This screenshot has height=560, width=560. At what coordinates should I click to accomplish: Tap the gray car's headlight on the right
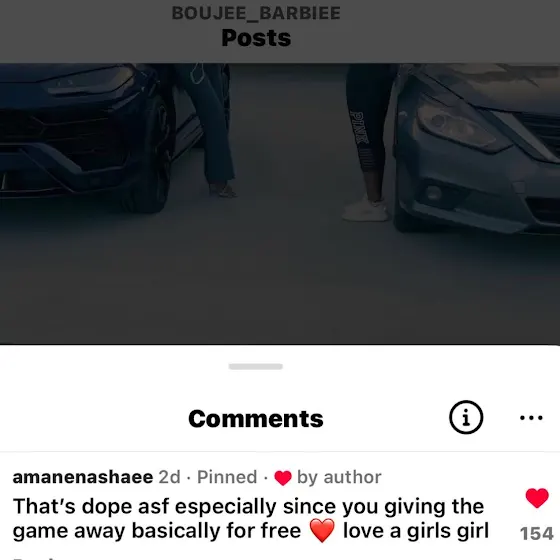pyautogui.click(x=461, y=122)
